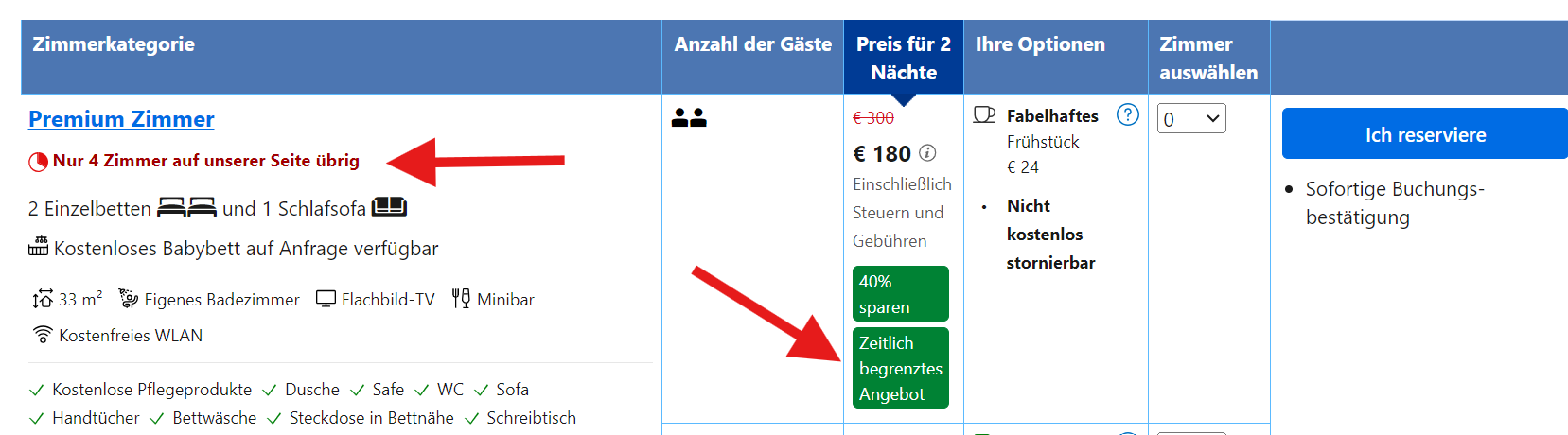Screen dimensions: 1568x435
Task: Click the baby crib icon
Action: [38, 248]
